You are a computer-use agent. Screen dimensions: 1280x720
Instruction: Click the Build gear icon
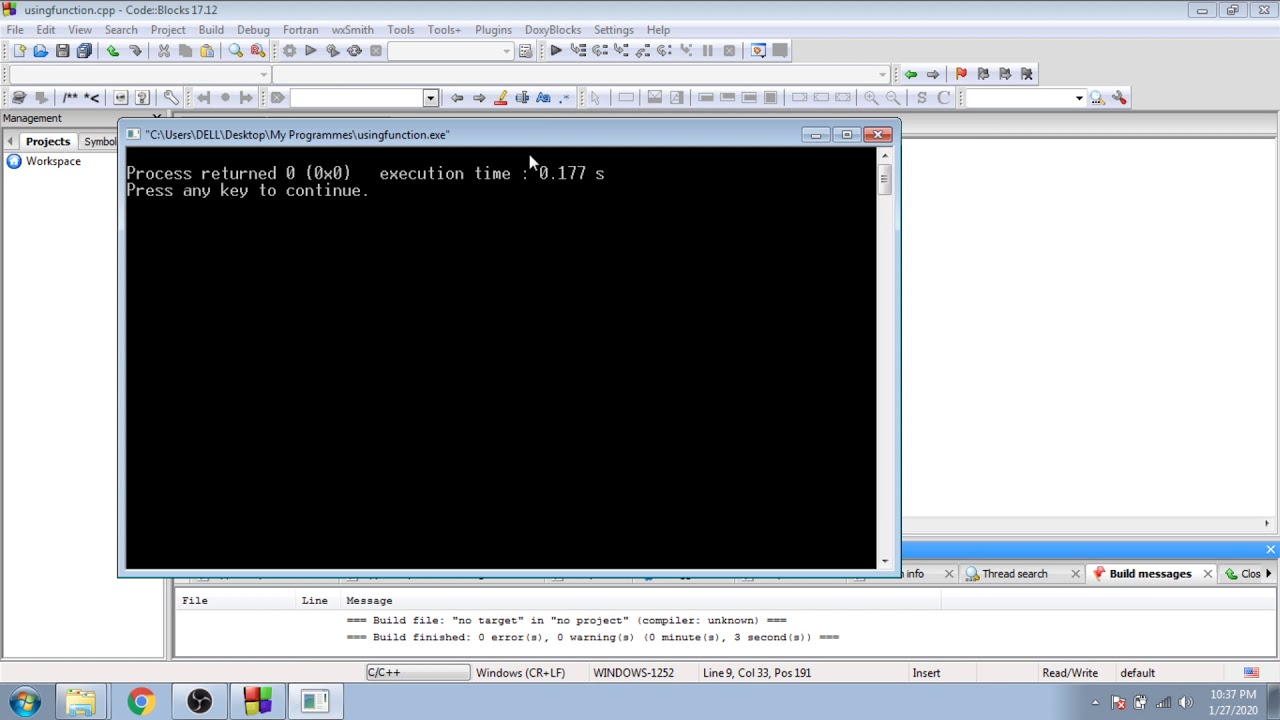point(289,51)
